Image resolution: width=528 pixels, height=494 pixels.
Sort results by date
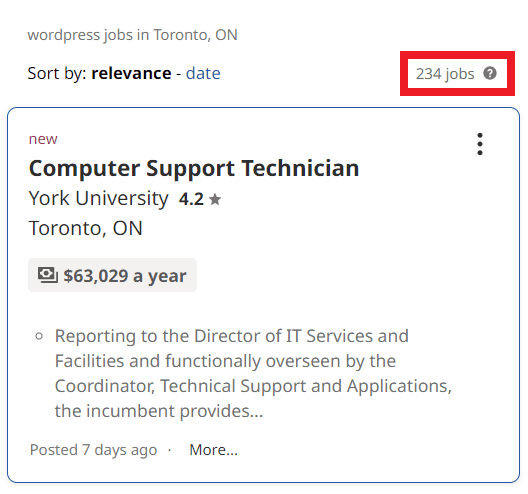(203, 73)
